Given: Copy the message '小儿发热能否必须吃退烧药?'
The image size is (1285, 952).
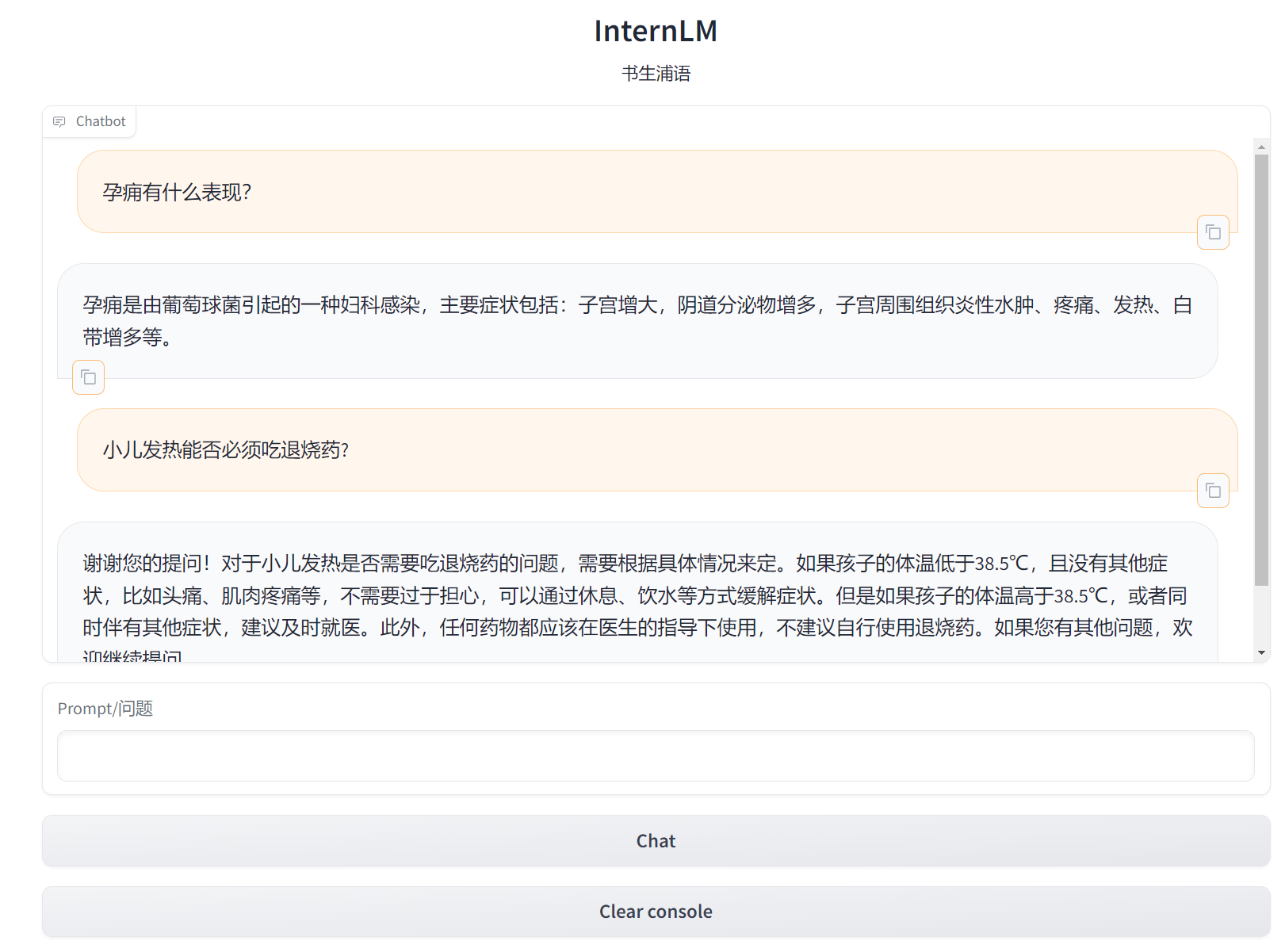Looking at the screenshot, I should point(1213,491).
